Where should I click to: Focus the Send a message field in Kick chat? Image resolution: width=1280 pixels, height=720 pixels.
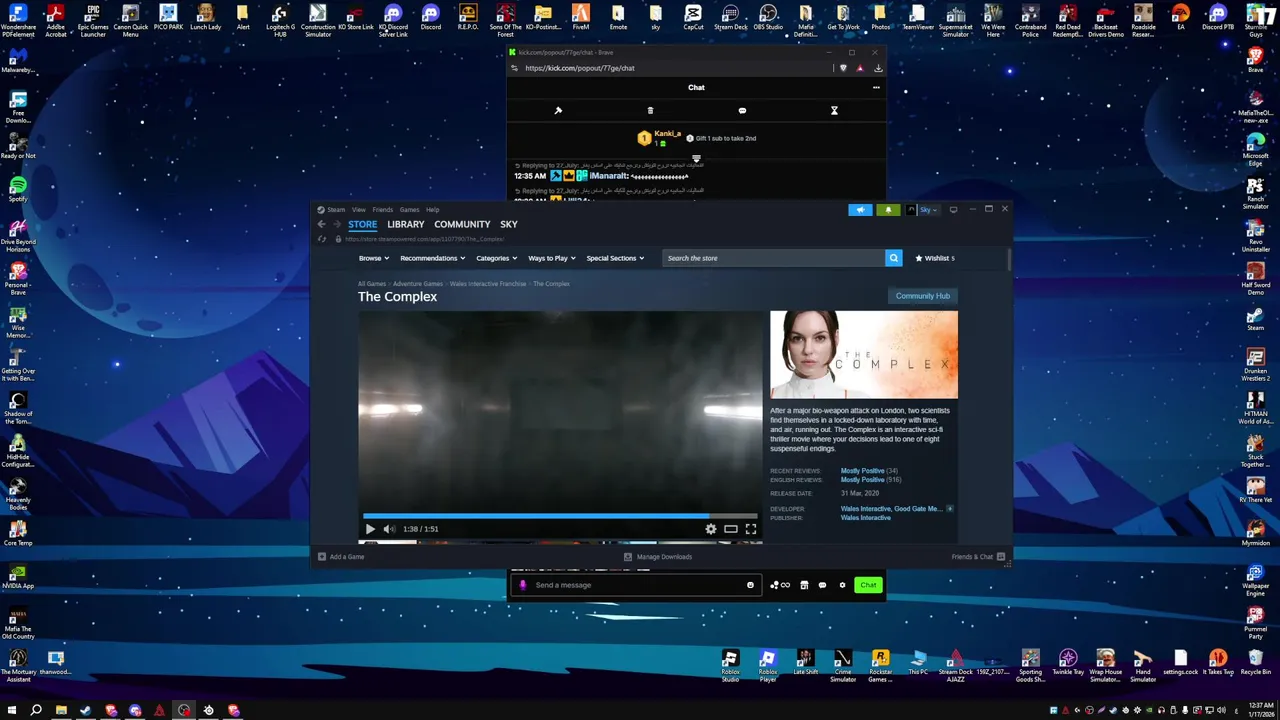pyautogui.click(x=635, y=585)
